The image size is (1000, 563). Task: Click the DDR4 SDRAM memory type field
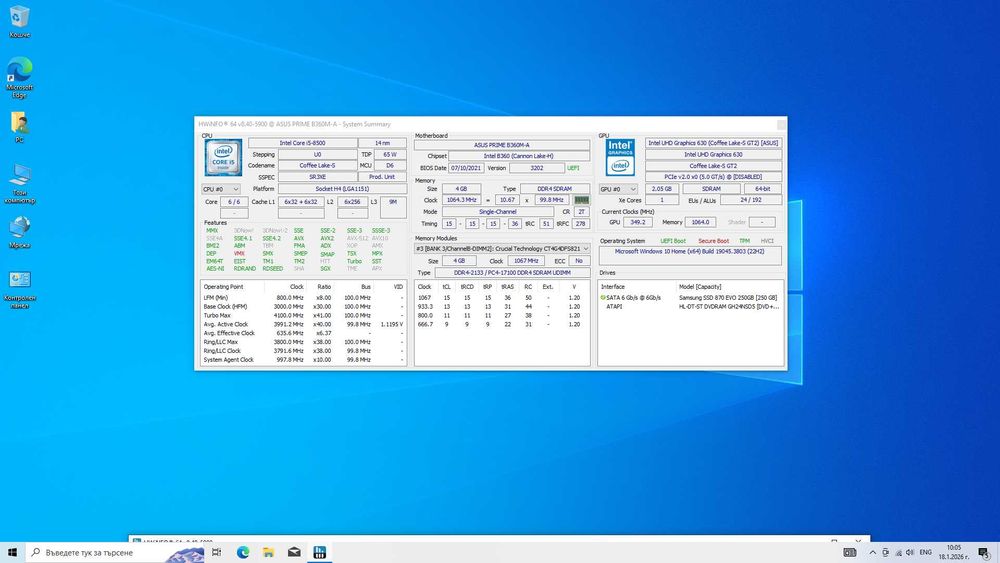[555, 189]
